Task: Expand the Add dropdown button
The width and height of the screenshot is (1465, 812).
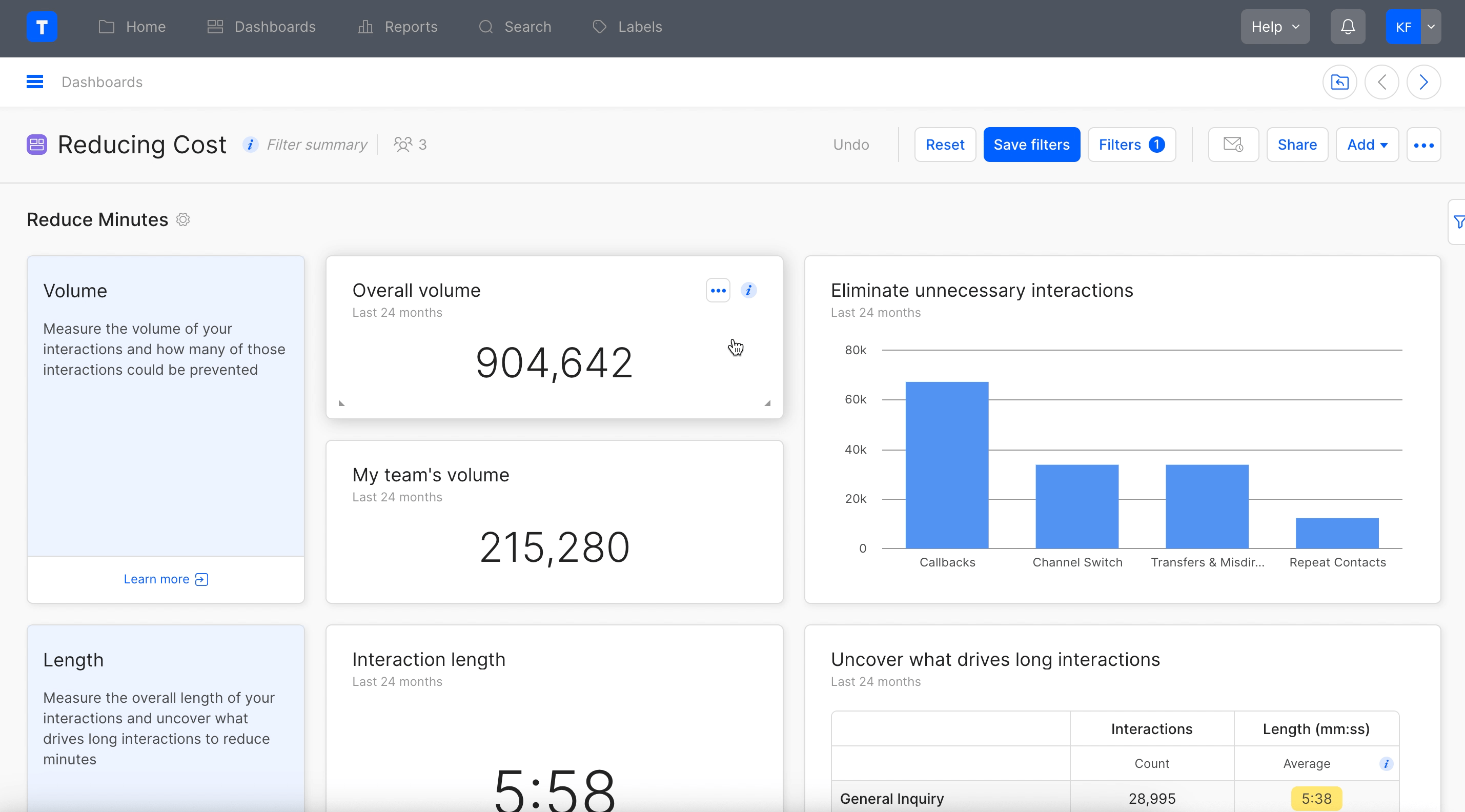Action: click(1367, 145)
